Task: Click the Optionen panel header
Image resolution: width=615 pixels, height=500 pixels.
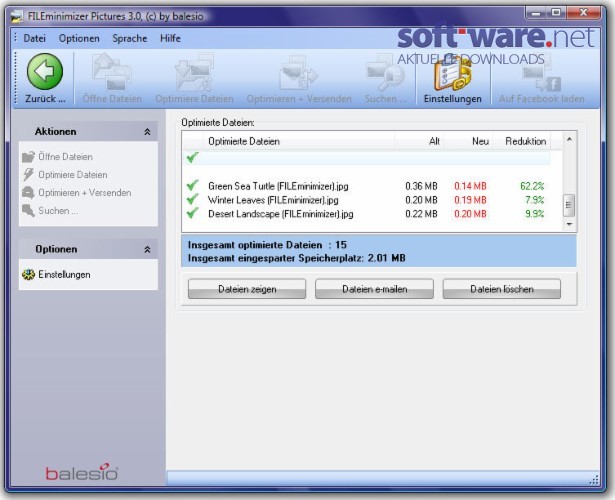Action: click(x=88, y=249)
